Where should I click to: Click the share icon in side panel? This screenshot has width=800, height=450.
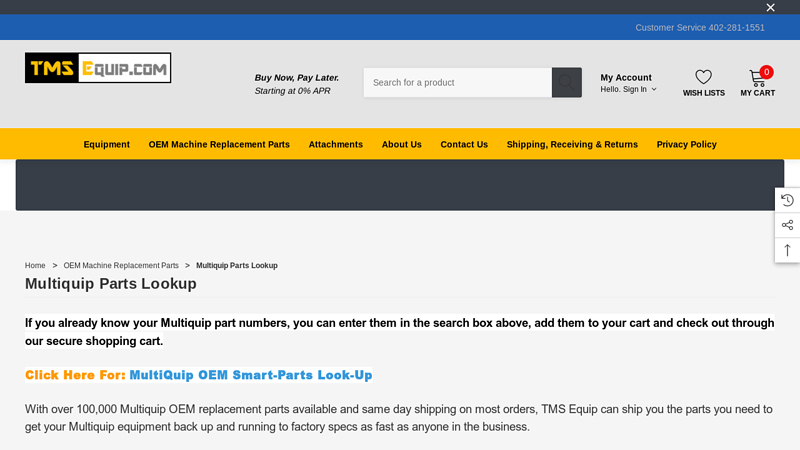pyautogui.click(x=787, y=225)
